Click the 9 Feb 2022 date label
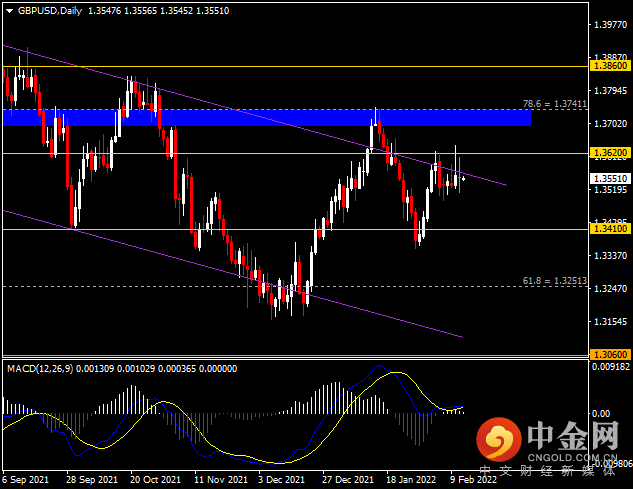The image size is (633, 489). (473, 480)
